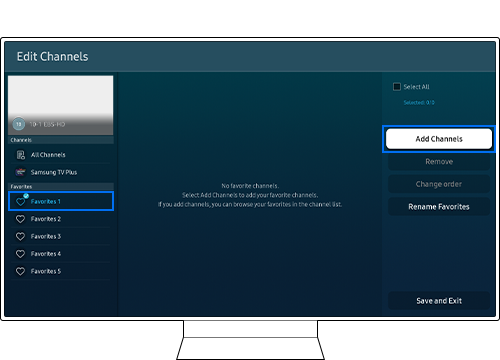Check the Select All checkbox
Viewport: 500px width, 360px height.
click(x=397, y=87)
